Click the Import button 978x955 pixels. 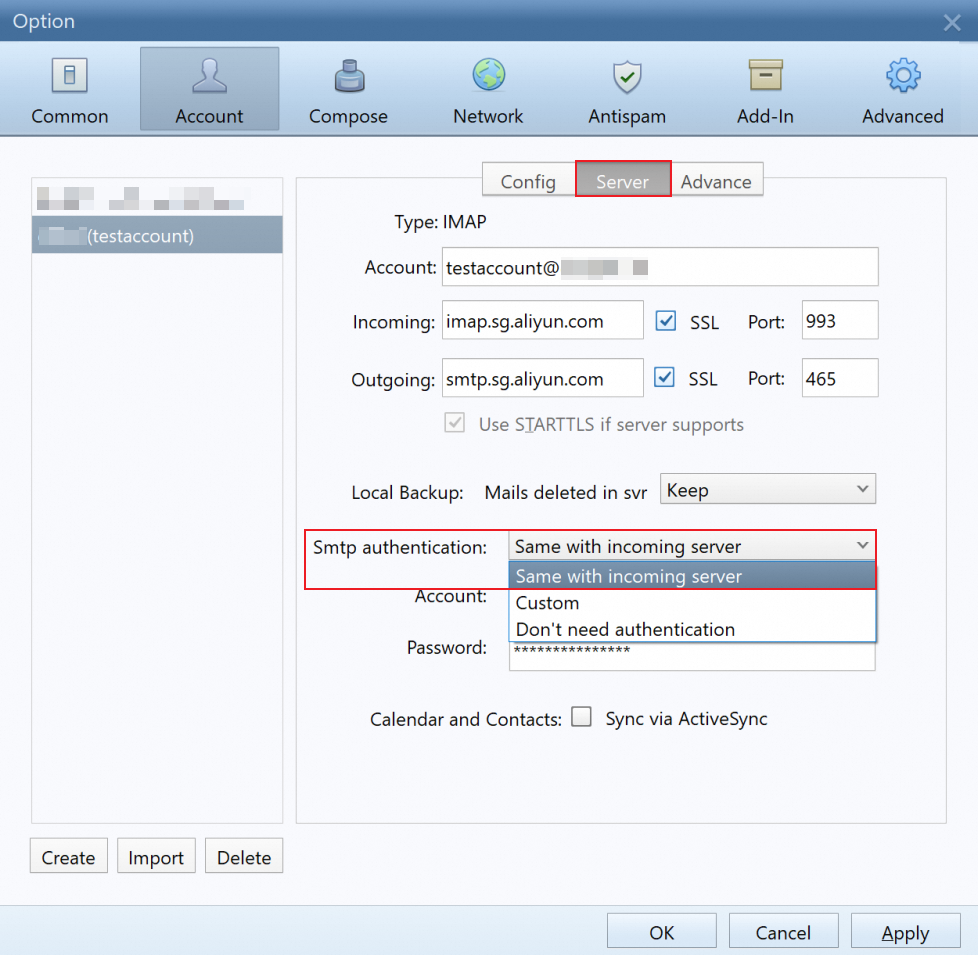coord(156,856)
